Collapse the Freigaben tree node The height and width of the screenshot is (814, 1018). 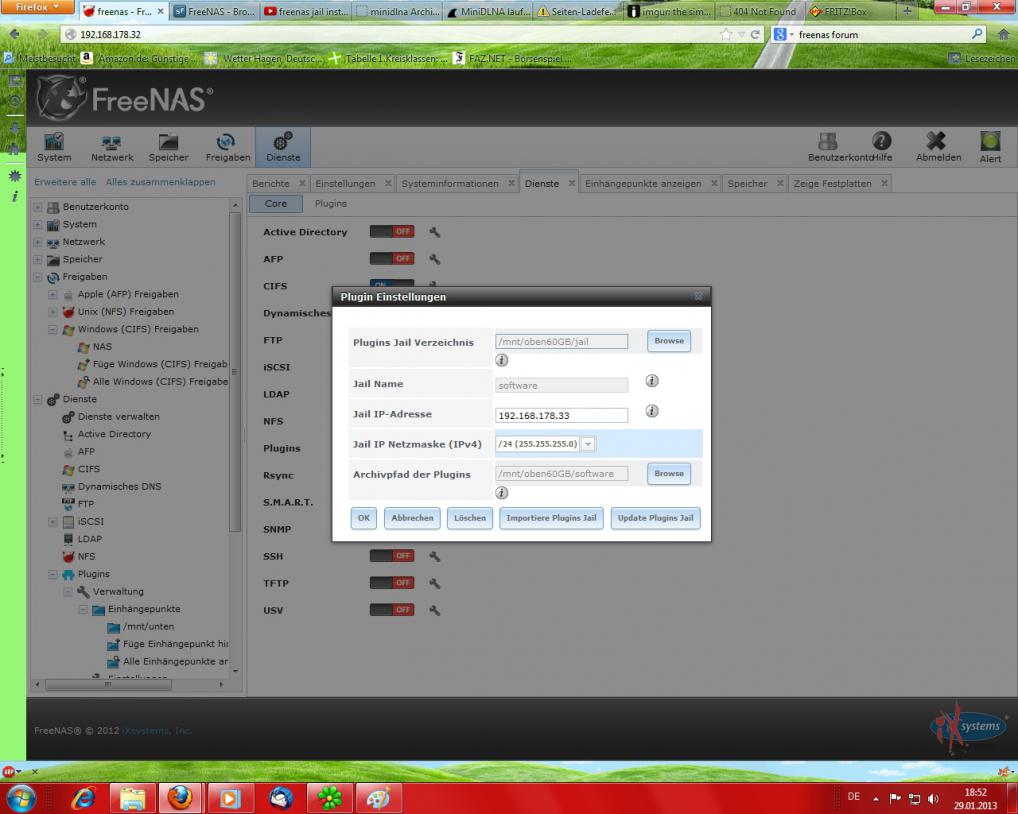click(38, 277)
